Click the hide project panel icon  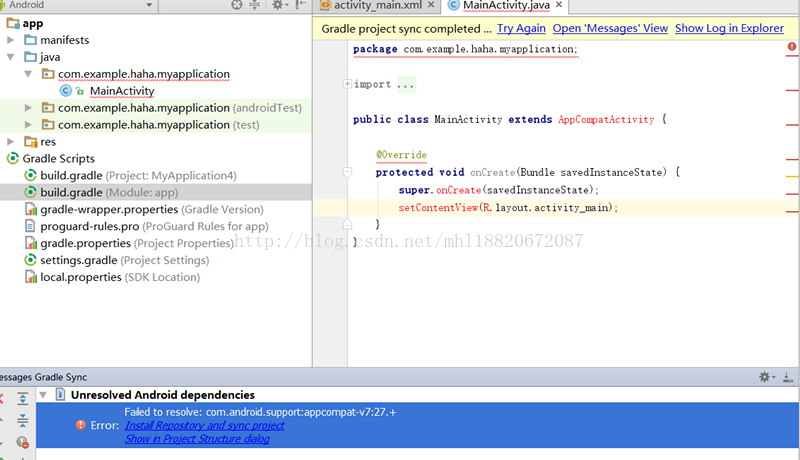pos(301,5)
